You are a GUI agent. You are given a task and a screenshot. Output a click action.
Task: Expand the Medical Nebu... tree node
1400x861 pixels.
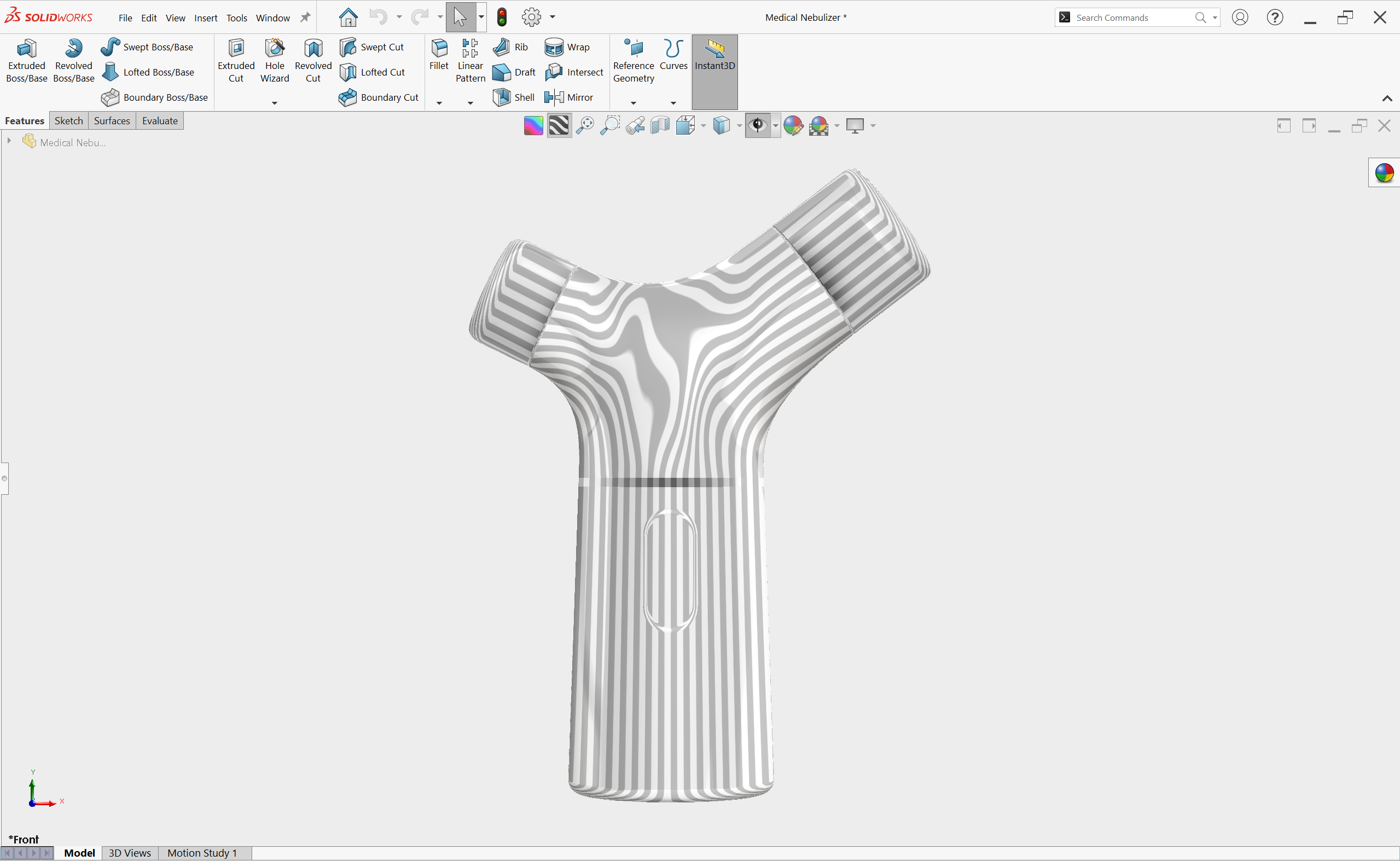click(9, 141)
